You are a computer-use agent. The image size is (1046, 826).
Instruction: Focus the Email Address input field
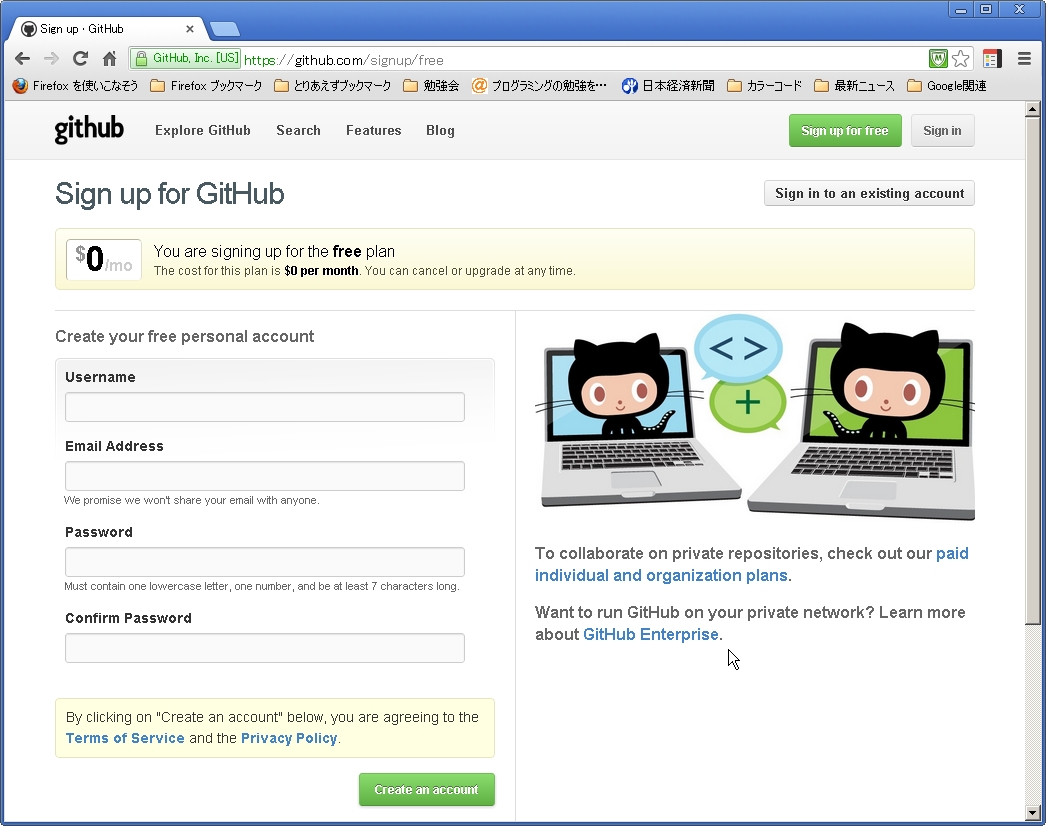(x=265, y=476)
